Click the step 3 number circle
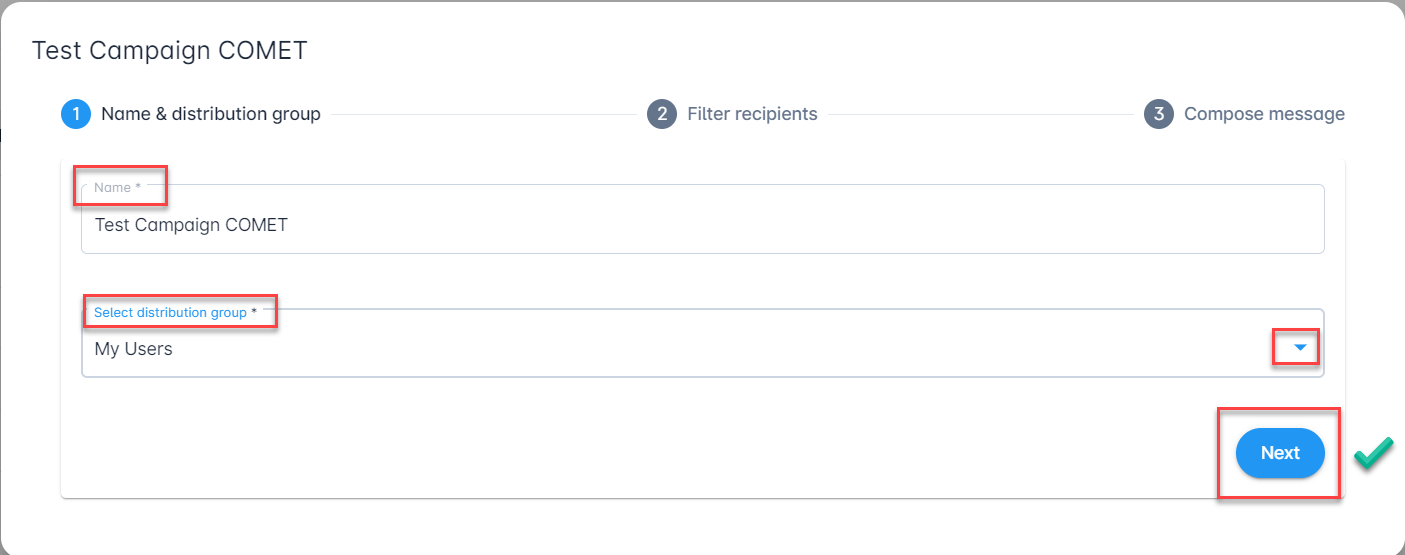The height and width of the screenshot is (555, 1405). click(x=1158, y=114)
